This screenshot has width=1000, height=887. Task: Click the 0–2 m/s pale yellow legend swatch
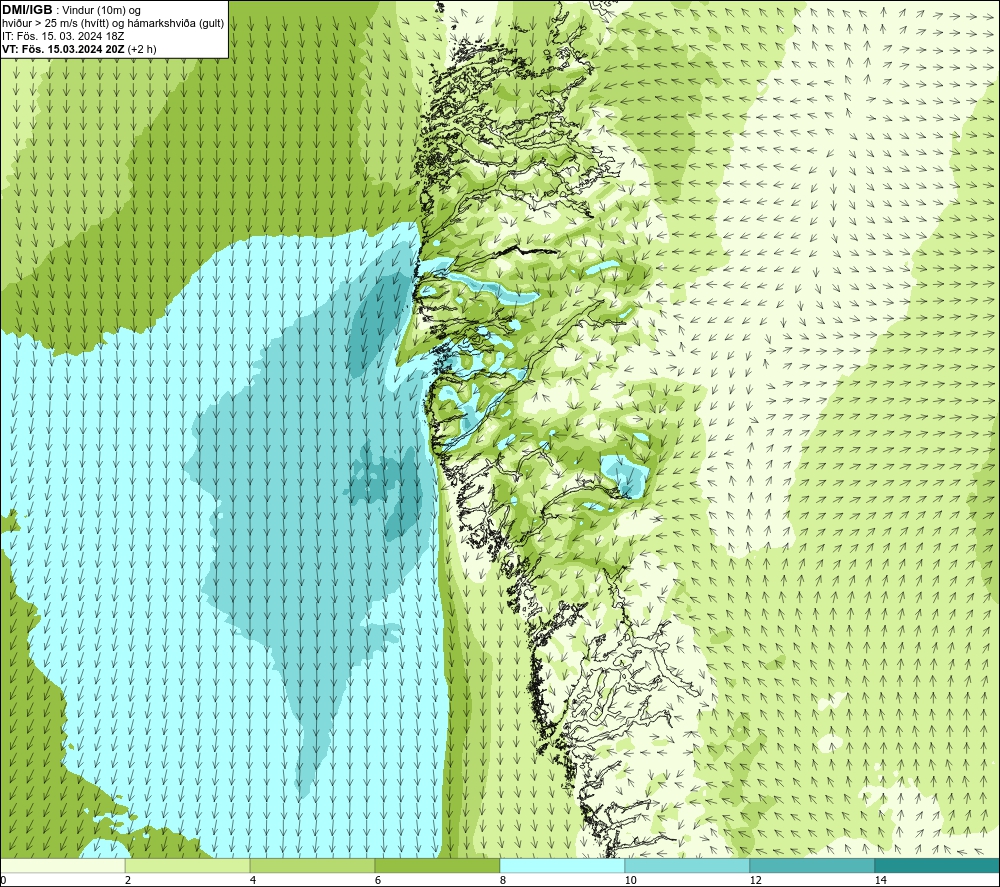[62, 866]
